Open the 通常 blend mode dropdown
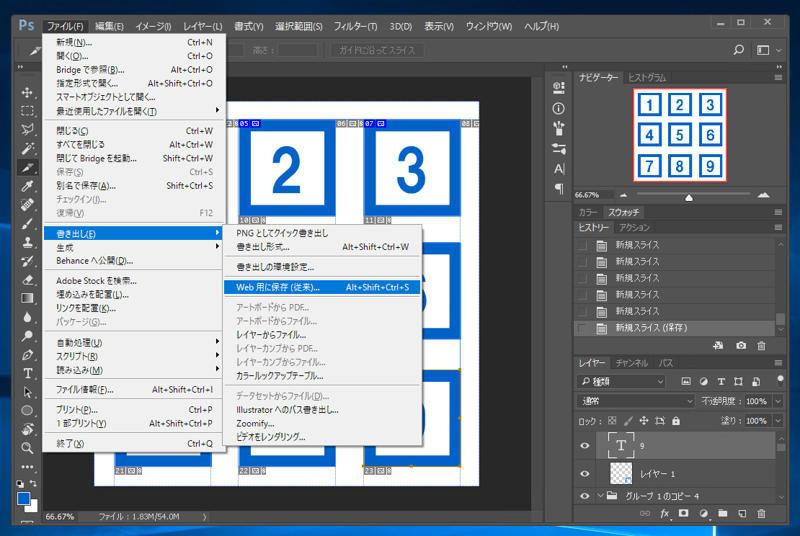The image size is (800, 536). (x=635, y=401)
